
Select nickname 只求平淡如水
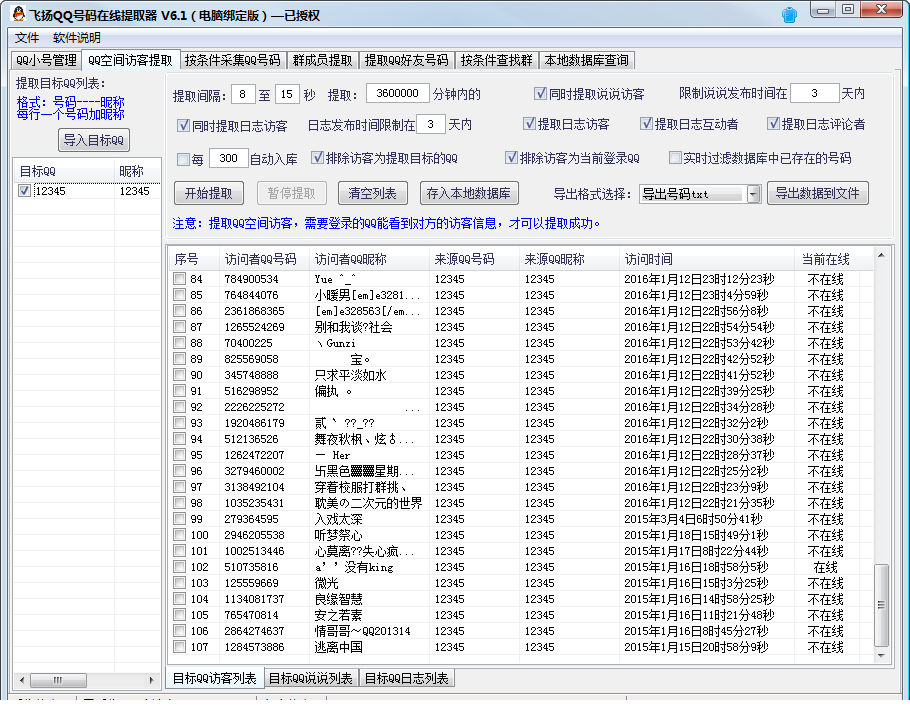[x=350, y=375]
